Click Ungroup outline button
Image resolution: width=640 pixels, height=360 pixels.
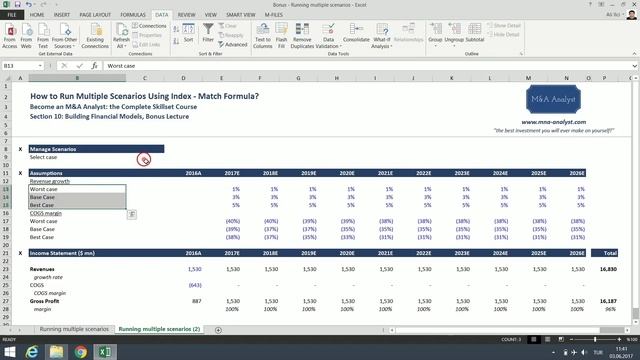tap(454, 35)
